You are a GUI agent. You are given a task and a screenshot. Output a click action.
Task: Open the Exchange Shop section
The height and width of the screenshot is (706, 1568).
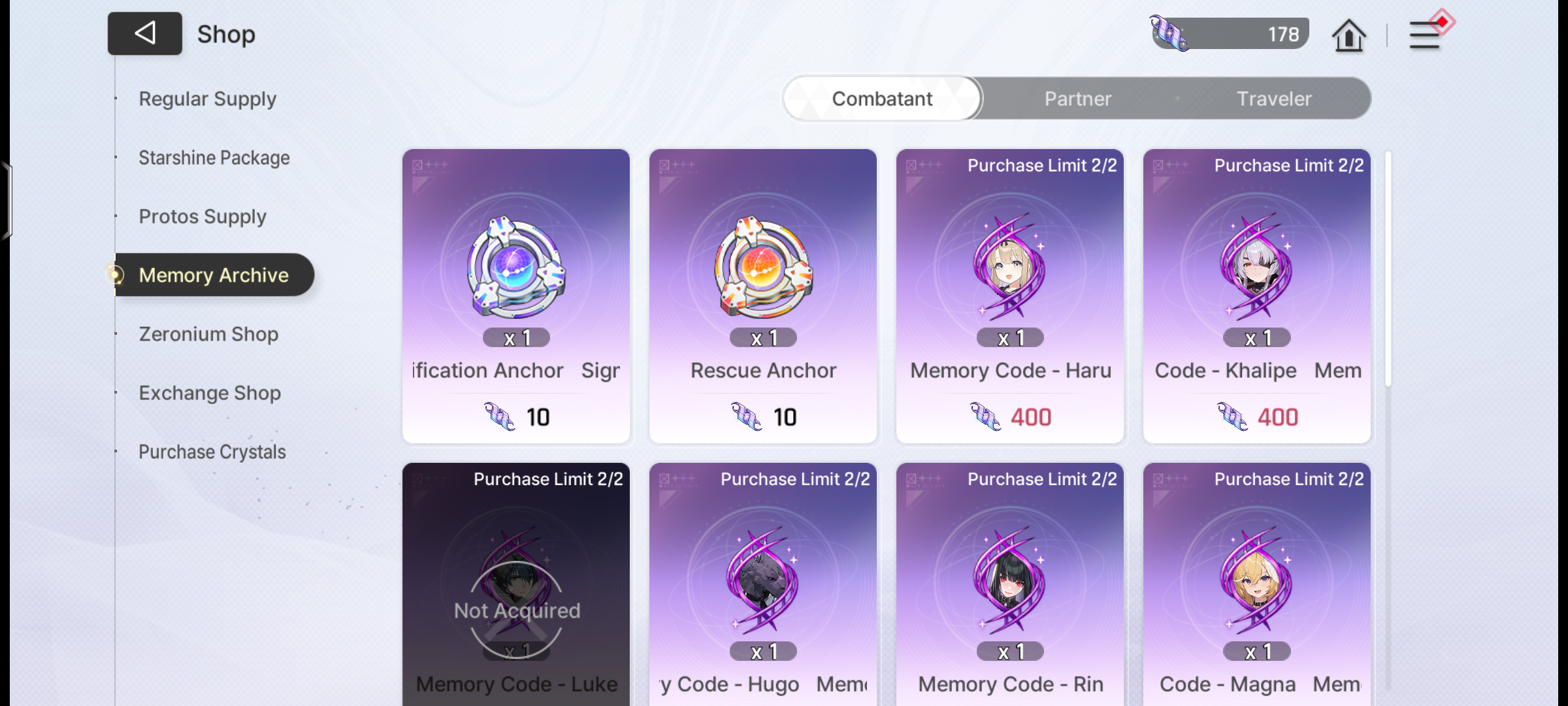(x=210, y=393)
